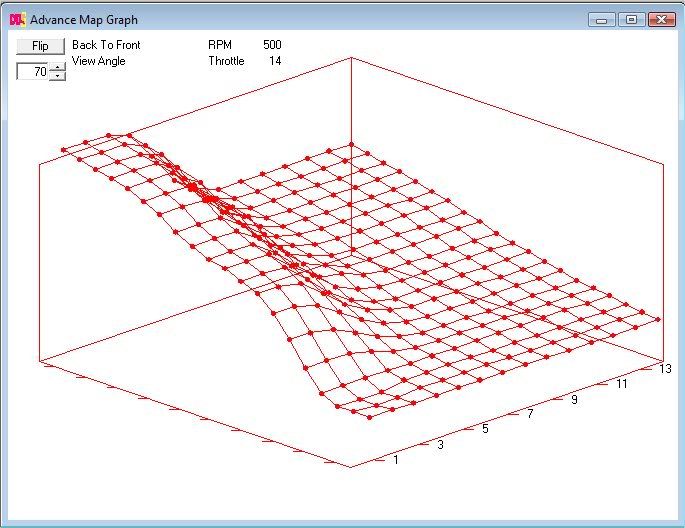Click the Throttle label text
The width and height of the screenshot is (685, 528).
click(226, 61)
